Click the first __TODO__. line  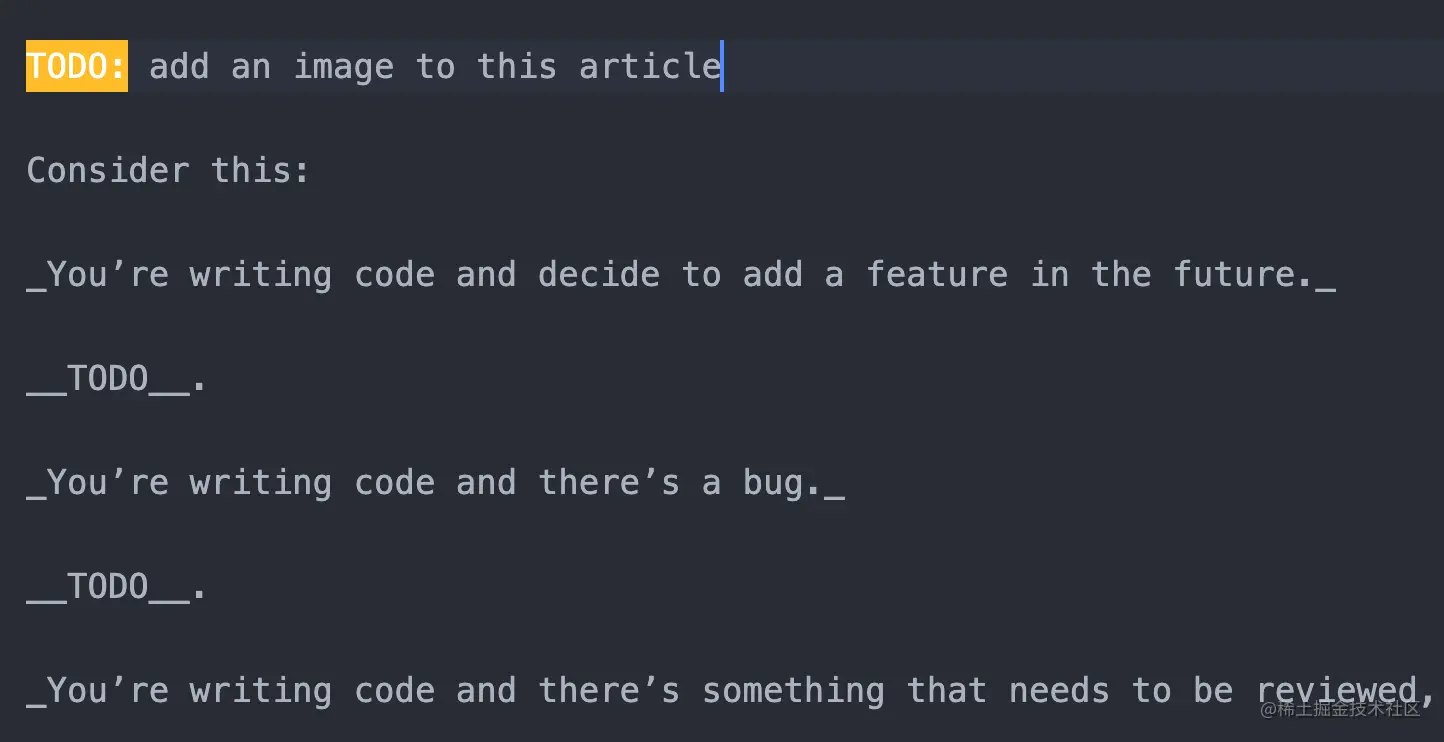pos(116,378)
